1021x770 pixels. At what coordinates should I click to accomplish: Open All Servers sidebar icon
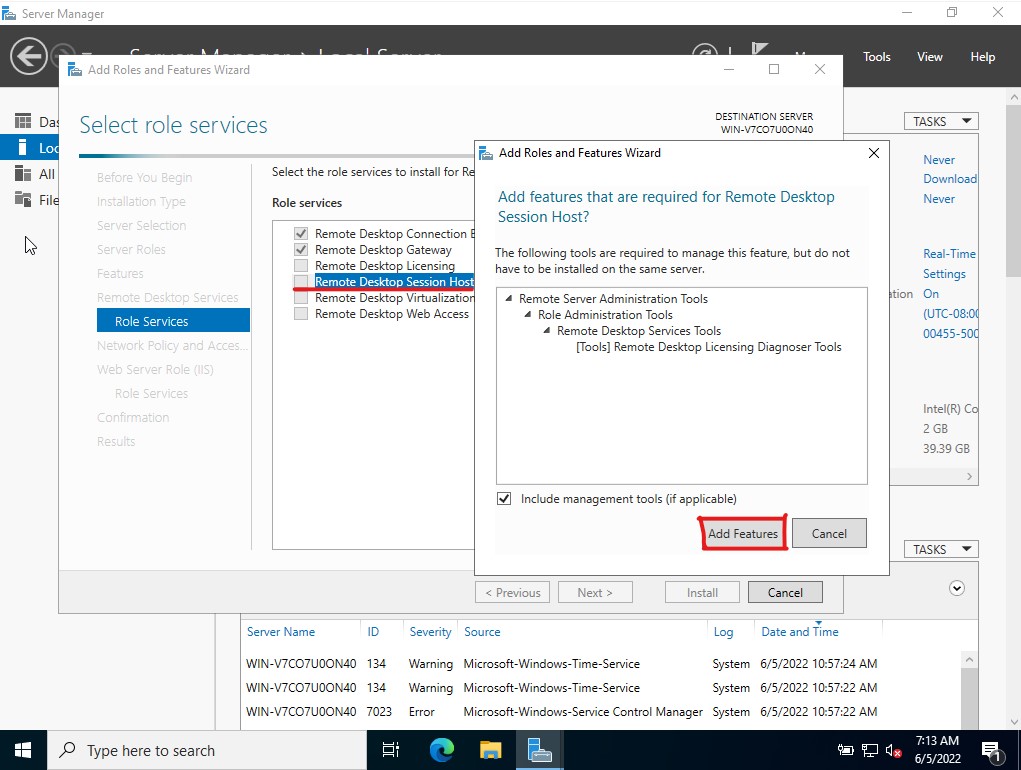(x=23, y=174)
